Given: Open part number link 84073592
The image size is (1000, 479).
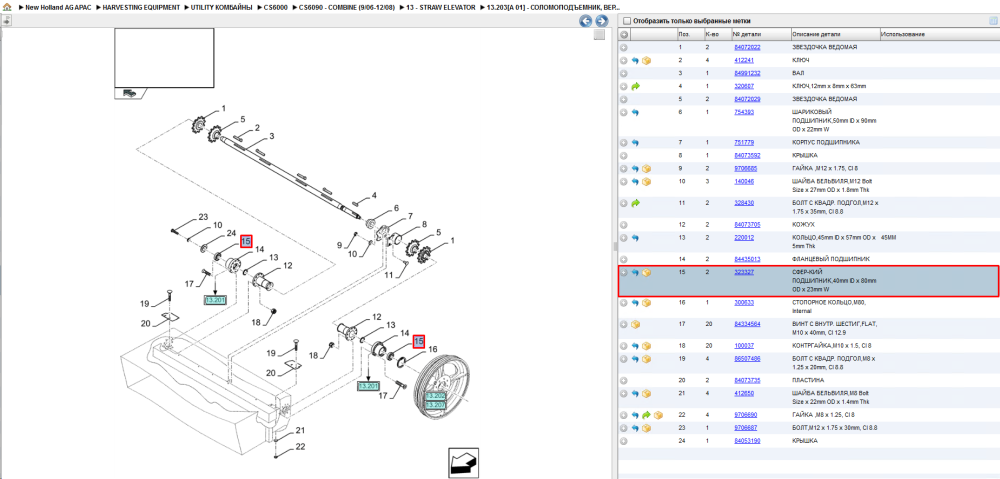Looking at the screenshot, I should click(x=747, y=155).
